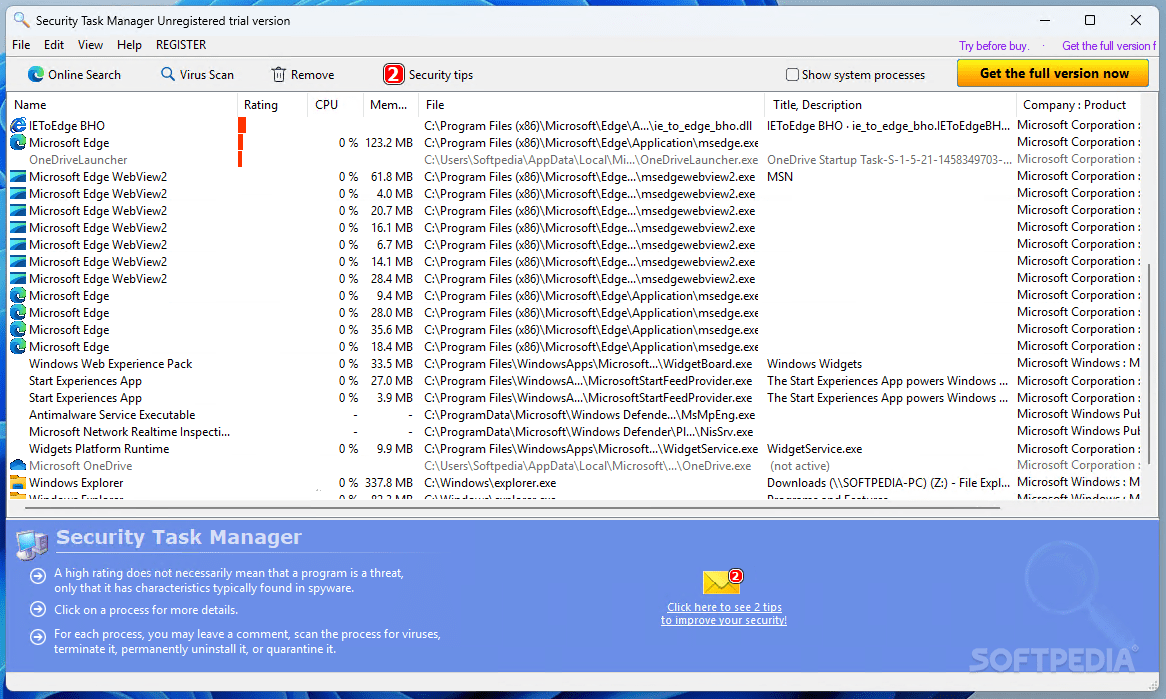
Task: Open the File menu
Action: click(21, 45)
